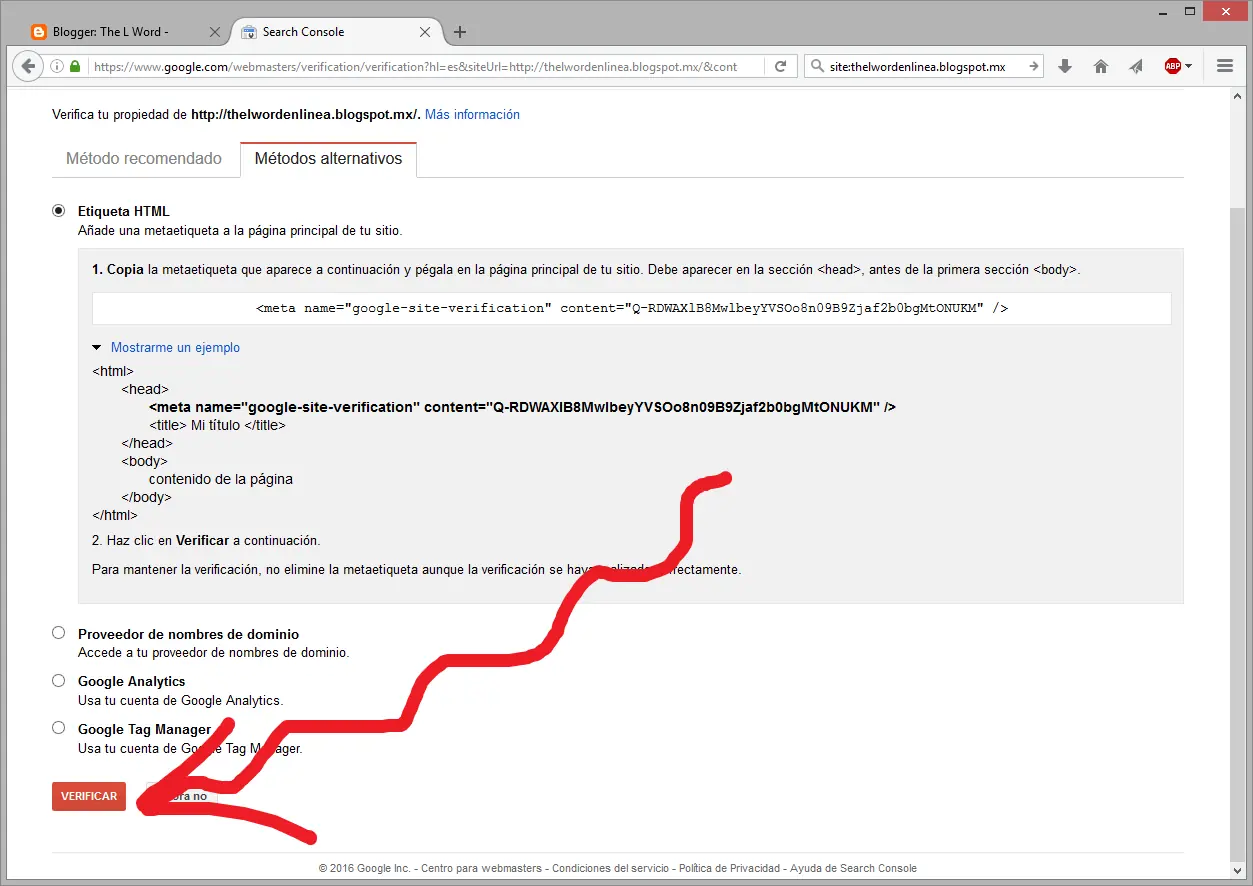The height and width of the screenshot is (886, 1253).
Task: Open the Más información link
Action: 472,115
